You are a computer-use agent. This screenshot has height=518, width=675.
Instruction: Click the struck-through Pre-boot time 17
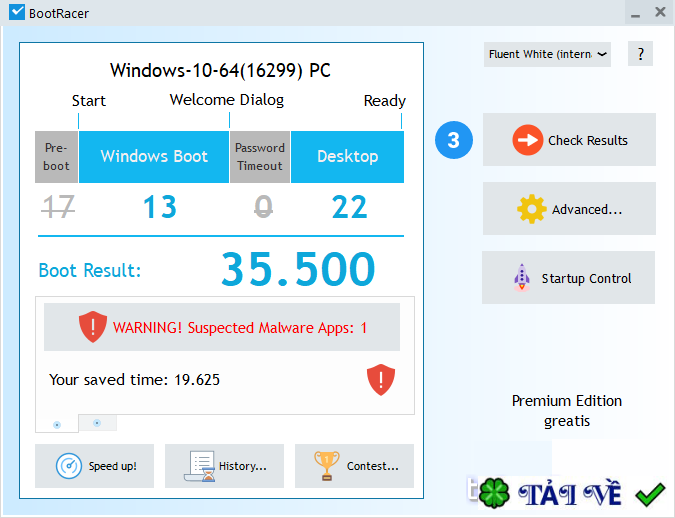[58, 207]
